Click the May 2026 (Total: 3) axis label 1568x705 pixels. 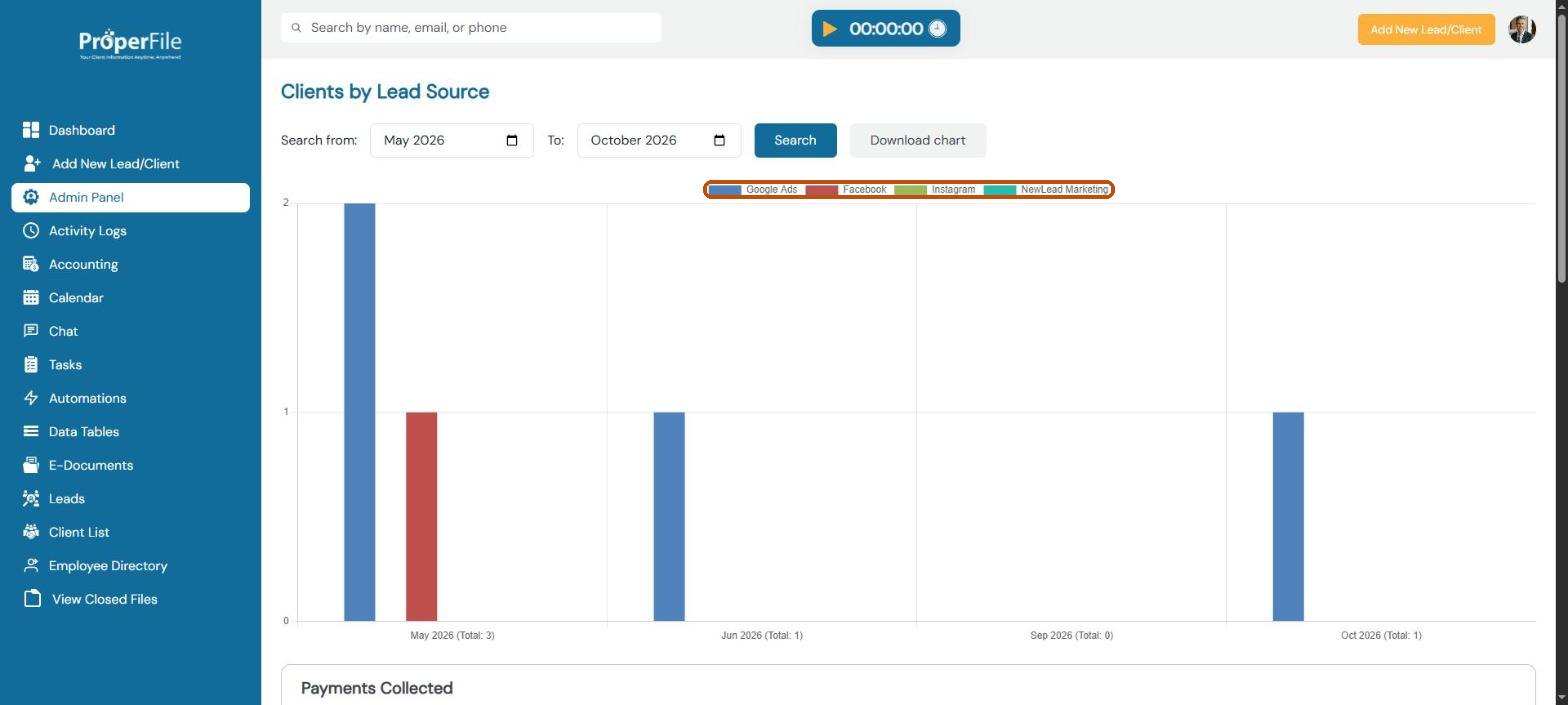452,635
